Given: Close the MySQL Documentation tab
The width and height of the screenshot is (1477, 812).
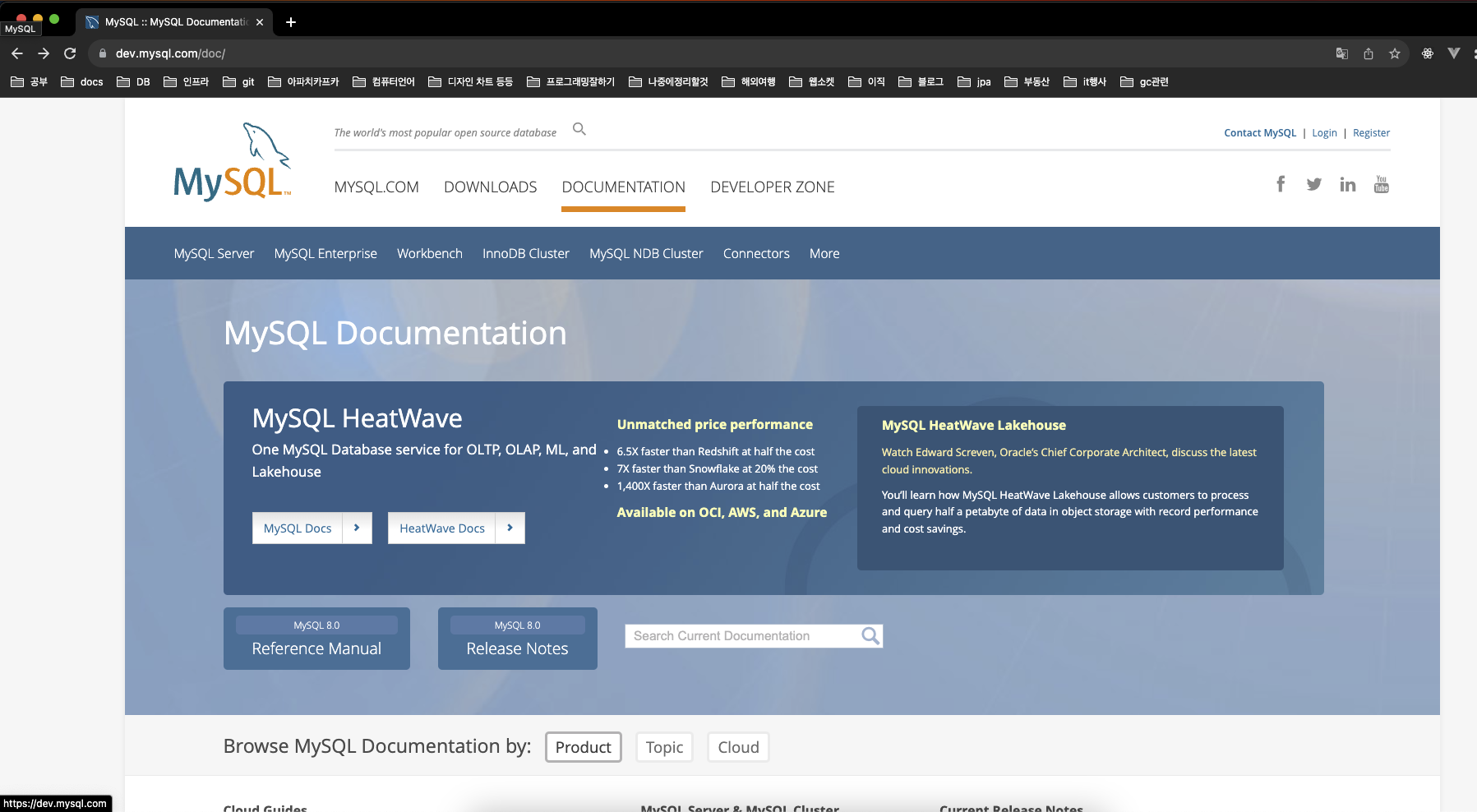Looking at the screenshot, I should coord(260,22).
